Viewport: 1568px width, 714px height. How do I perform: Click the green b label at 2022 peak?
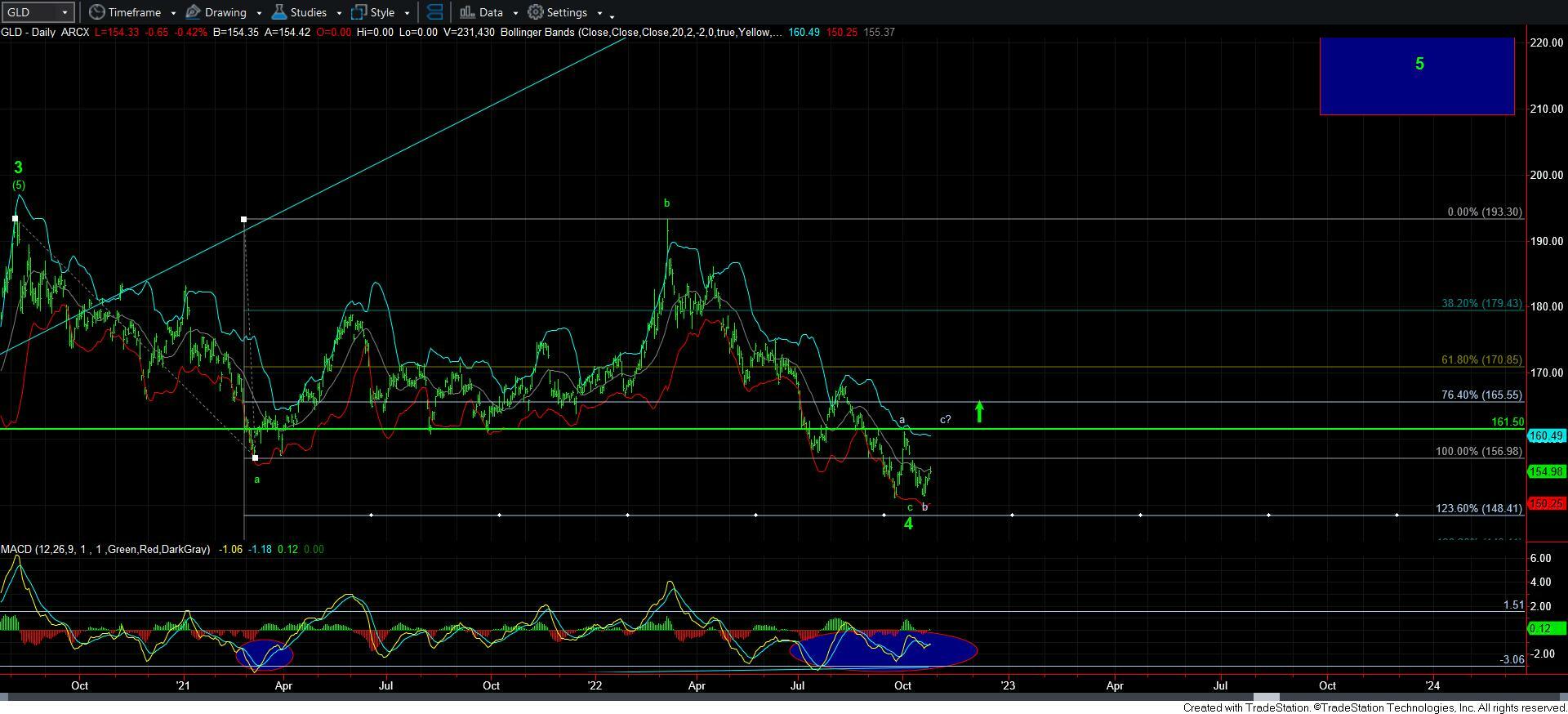(666, 203)
